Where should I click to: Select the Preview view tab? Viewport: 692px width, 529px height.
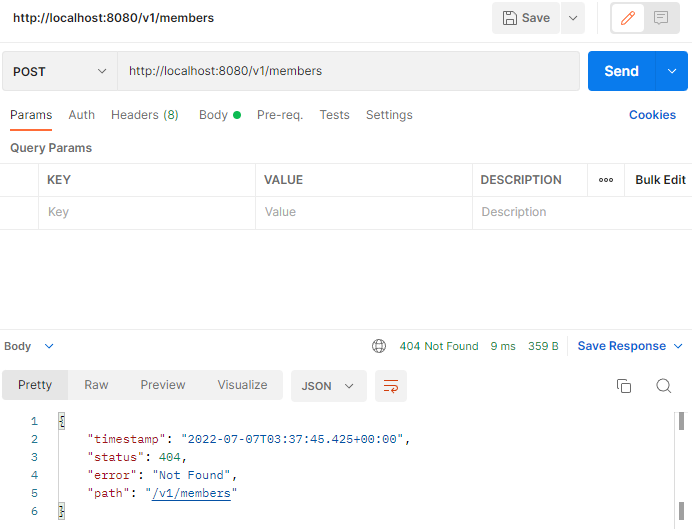pos(163,385)
